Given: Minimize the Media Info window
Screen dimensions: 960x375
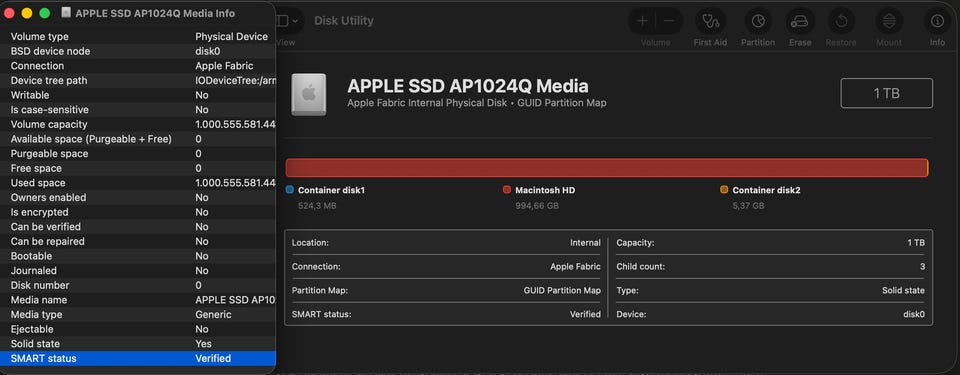Looking at the screenshot, I should (x=27, y=13).
